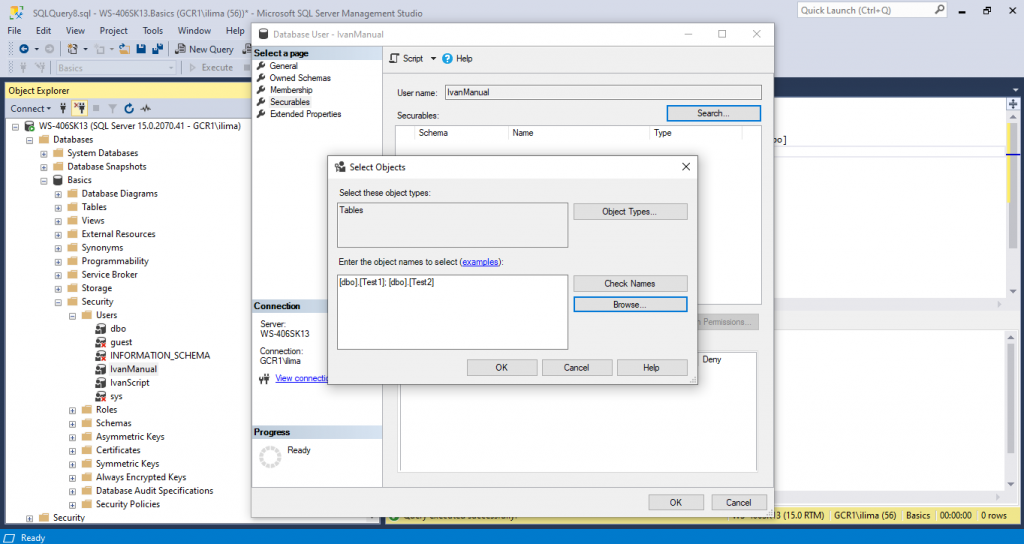
Task: Collapse the Databases node
Action: 29,140
